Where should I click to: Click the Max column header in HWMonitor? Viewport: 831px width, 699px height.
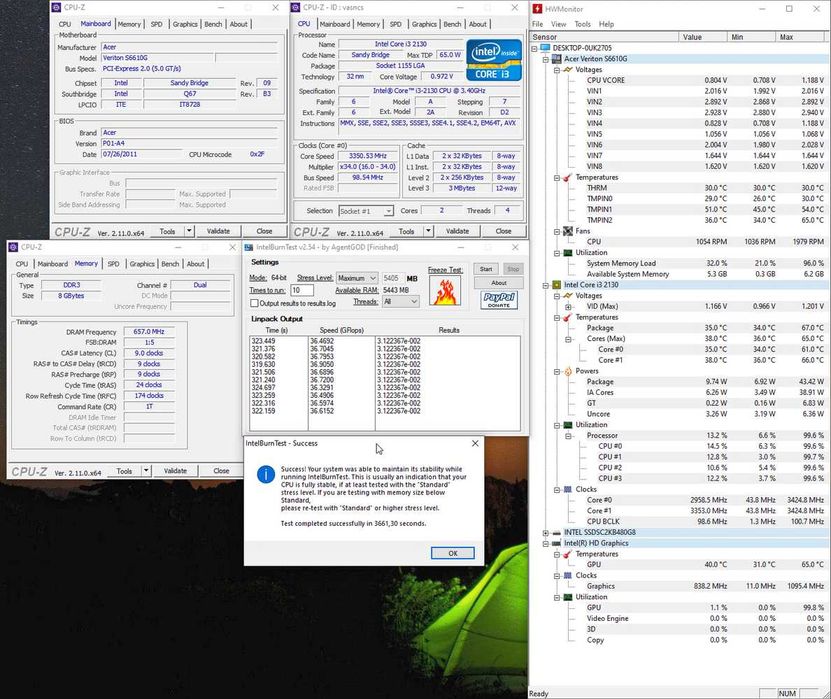pyautogui.click(x=802, y=37)
